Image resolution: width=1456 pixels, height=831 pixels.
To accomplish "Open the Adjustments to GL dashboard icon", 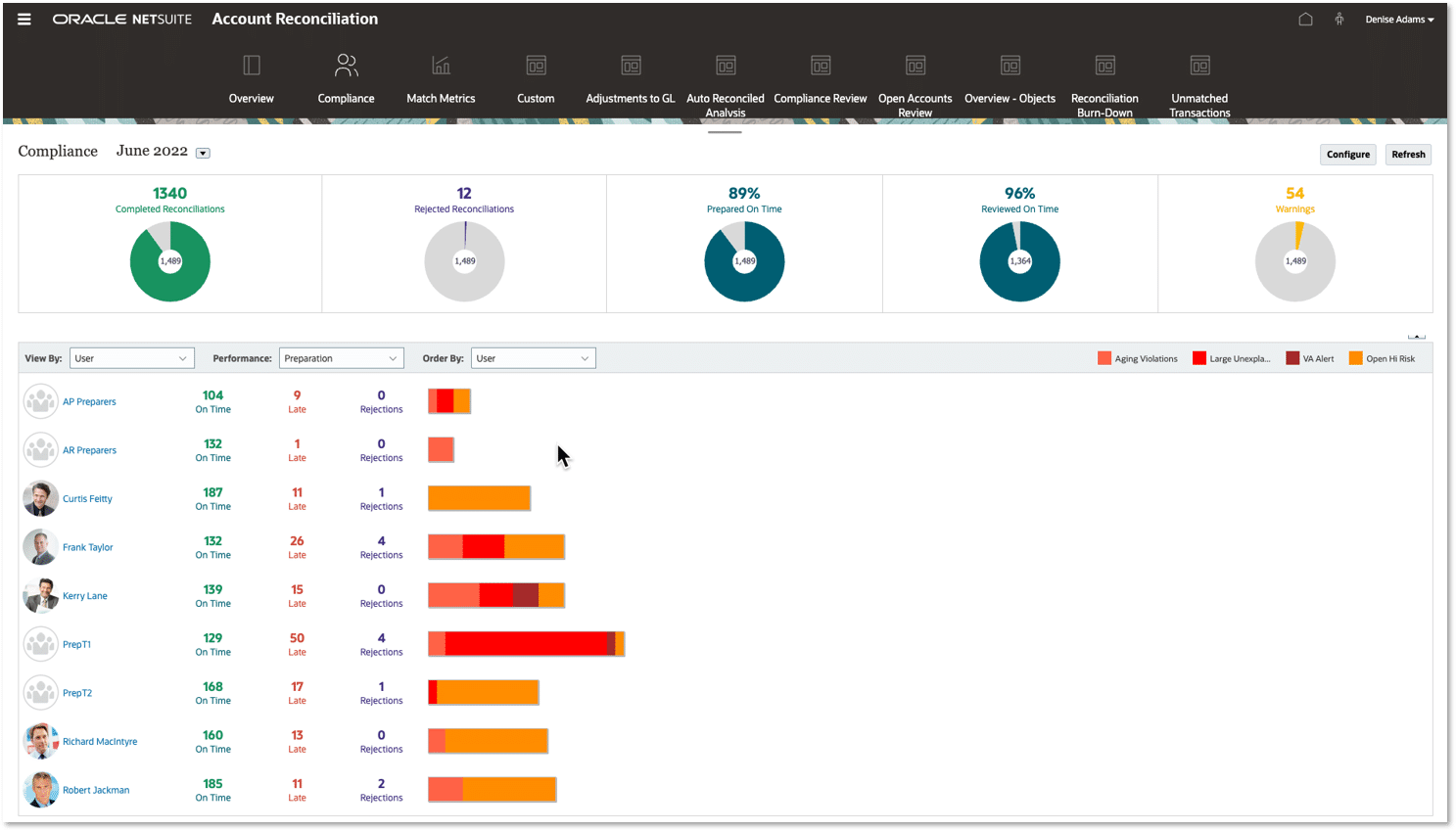I will (631, 66).
